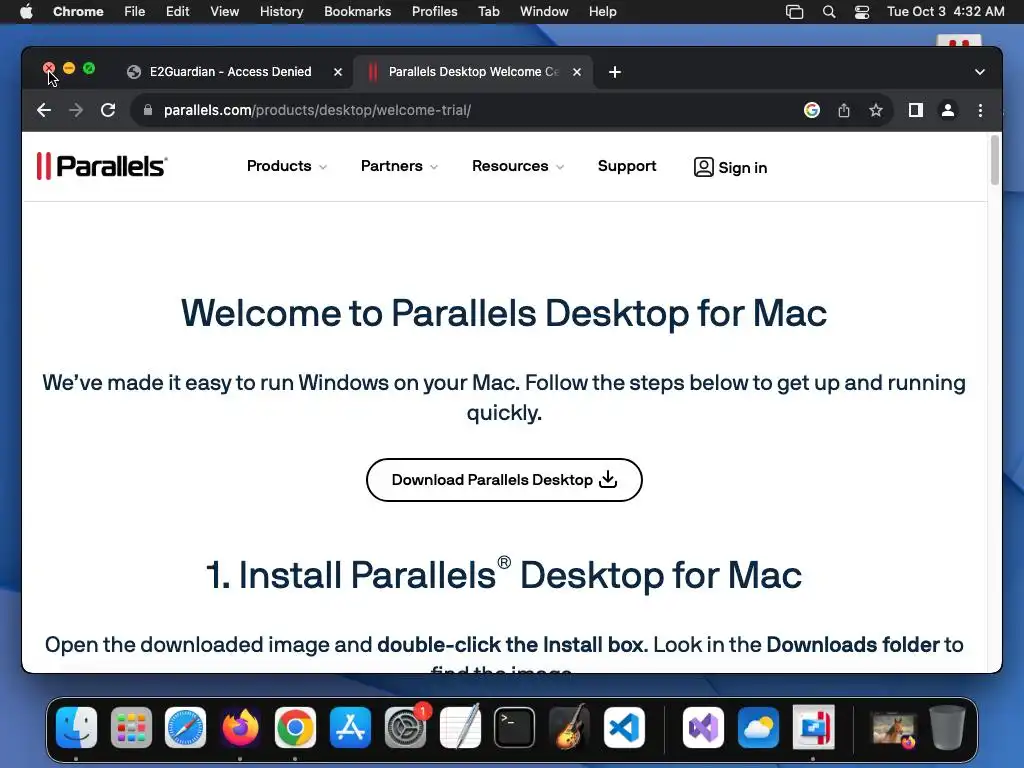Open the Profiles menu
The height and width of the screenshot is (768, 1024).
point(434,12)
